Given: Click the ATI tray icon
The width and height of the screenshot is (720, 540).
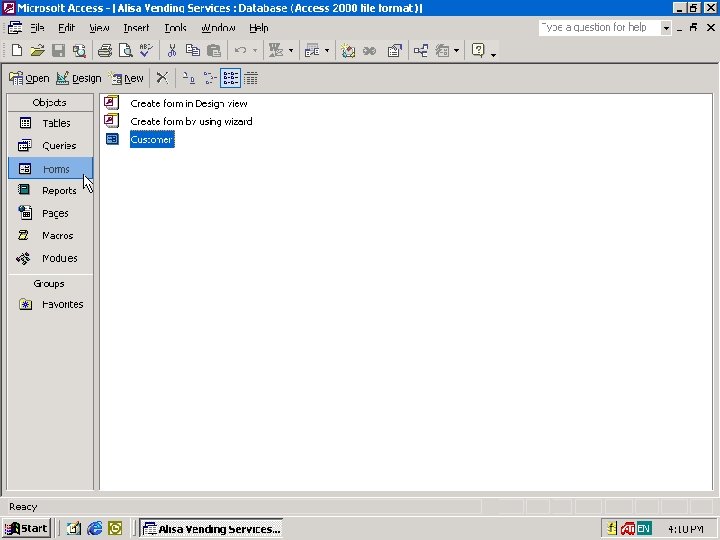Looking at the screenshot, I should point(628,529).
